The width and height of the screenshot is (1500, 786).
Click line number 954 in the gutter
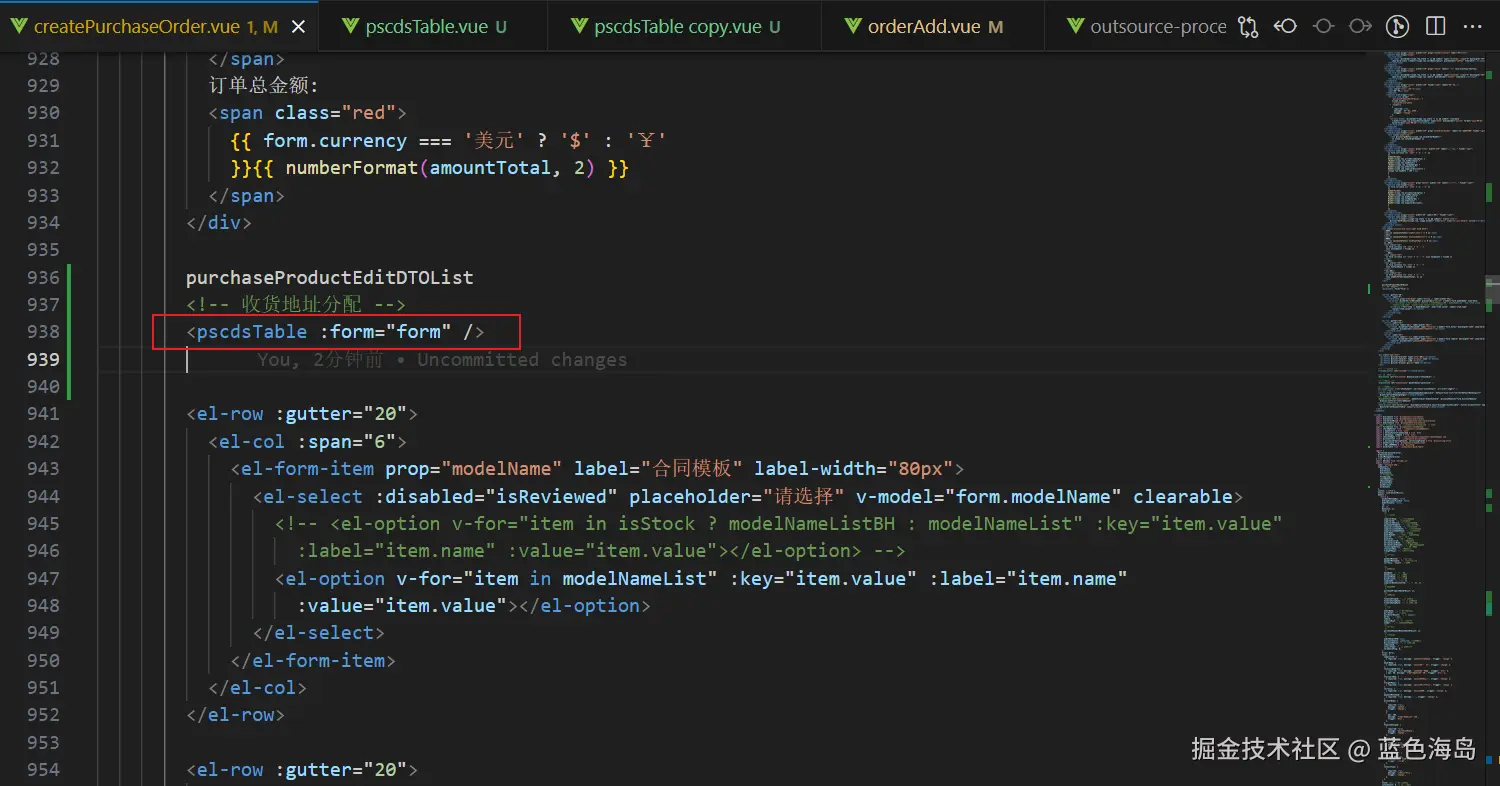[x=43, y=769]
